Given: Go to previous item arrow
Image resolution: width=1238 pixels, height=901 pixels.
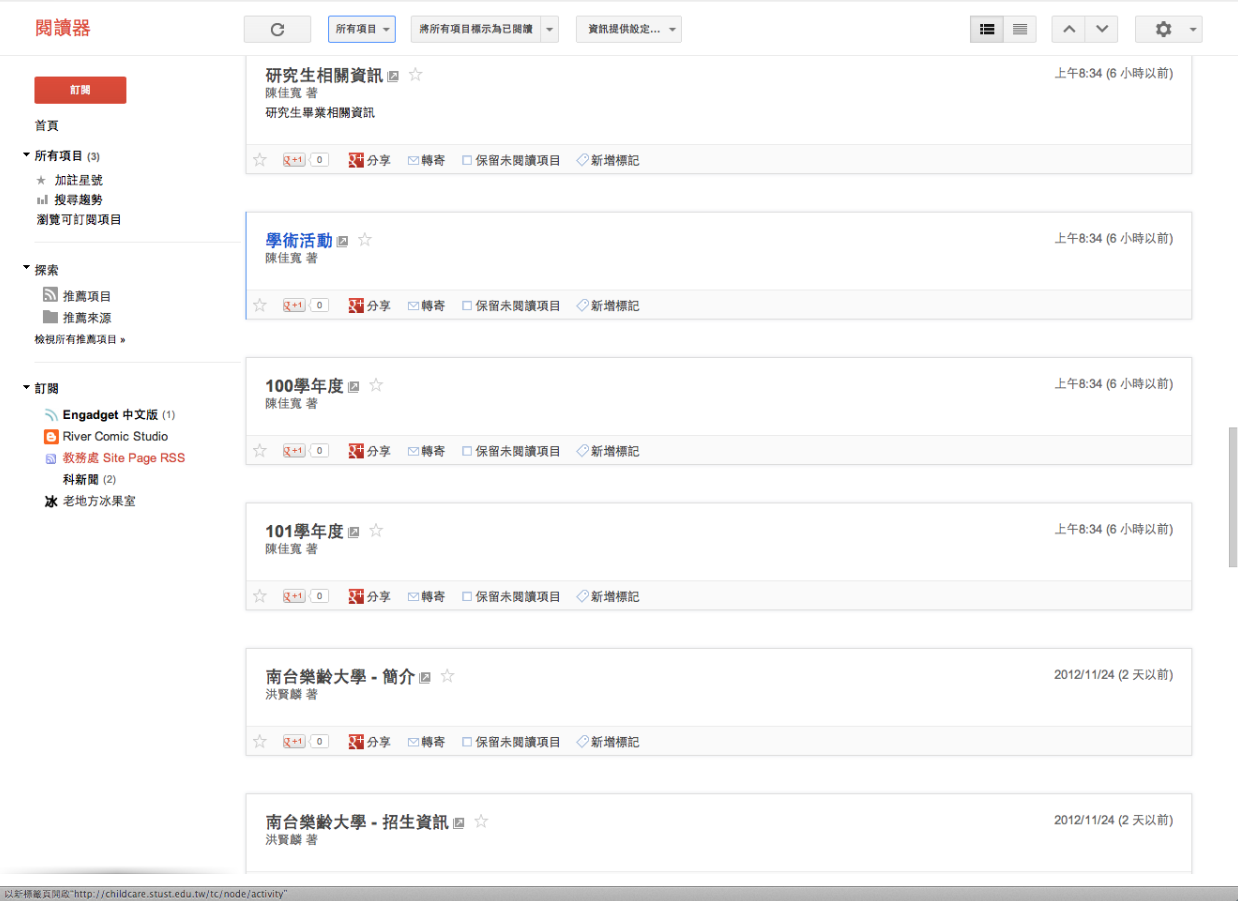Looking at the screenshot, I should point(1069,30).
